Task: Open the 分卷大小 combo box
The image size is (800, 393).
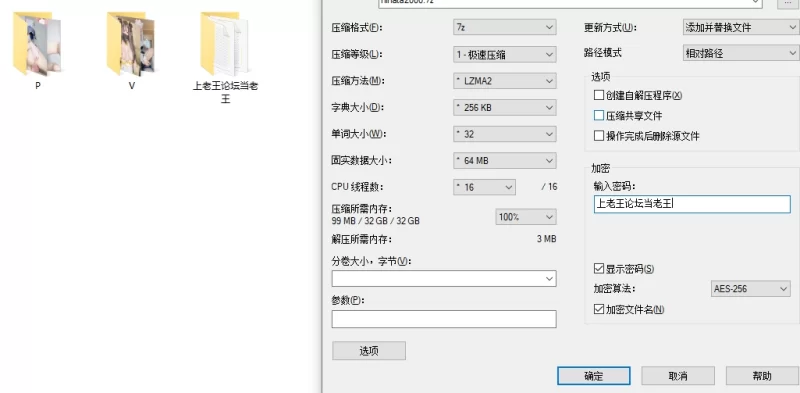Action: 444,279
